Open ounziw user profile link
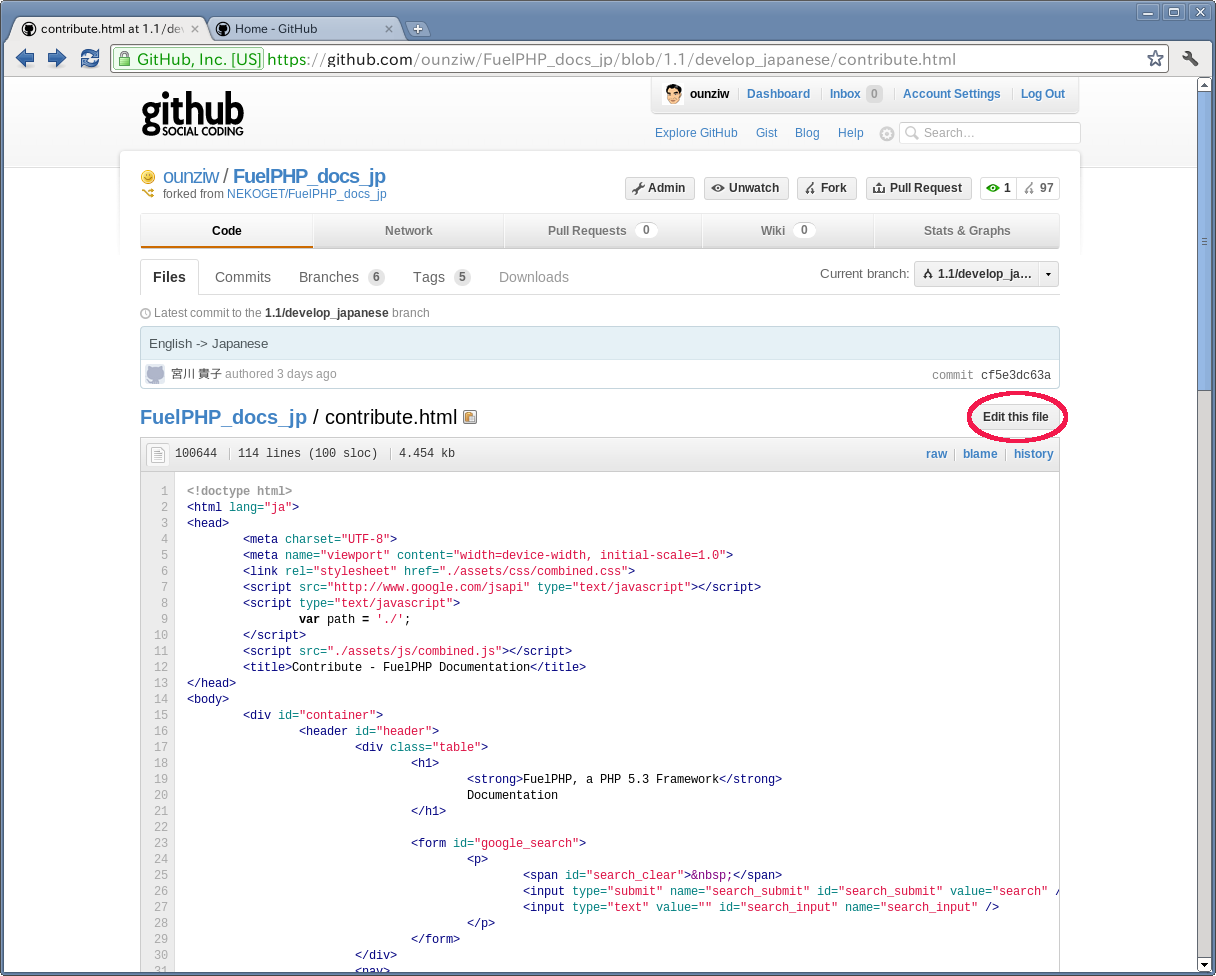Viewport: 1216px width, 976px height. 191,176
